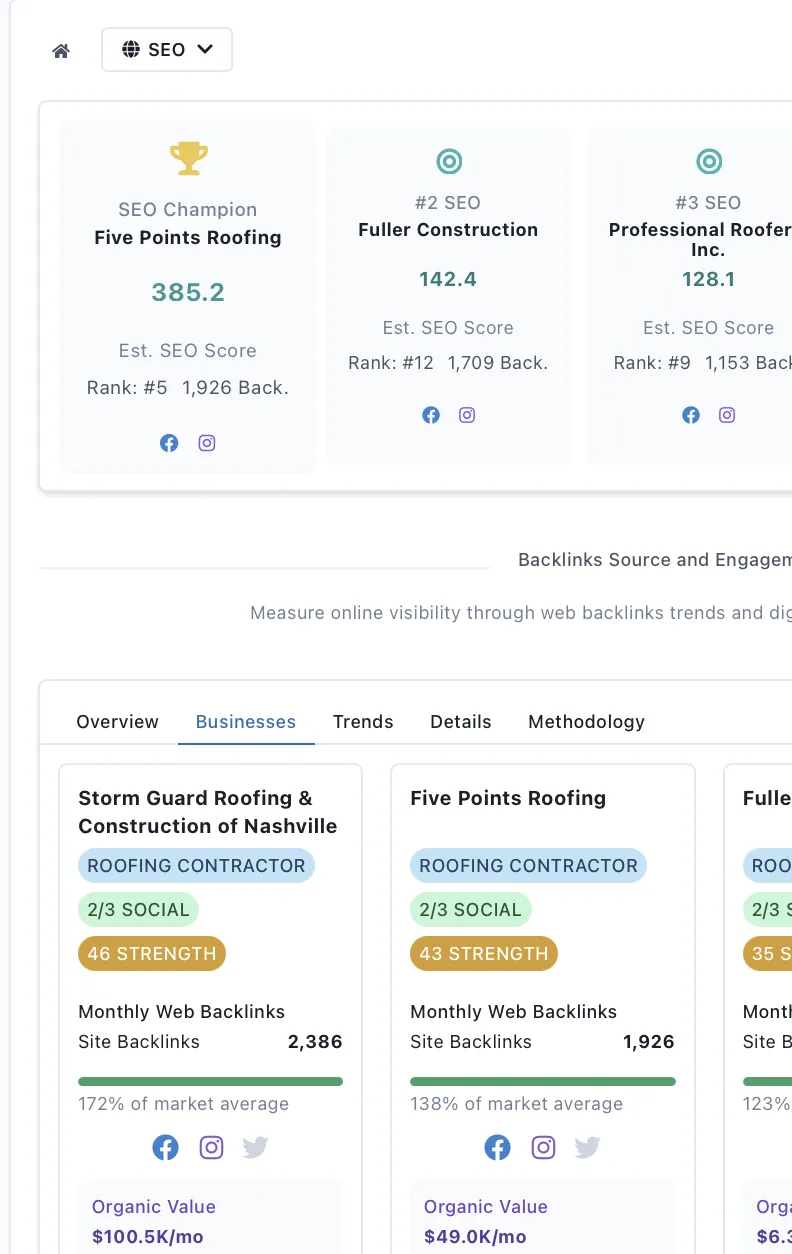792x1254 pixels.
Task: Click Storm Guard Roofing Instagram icon
Action: click(x=211, y=1147)
